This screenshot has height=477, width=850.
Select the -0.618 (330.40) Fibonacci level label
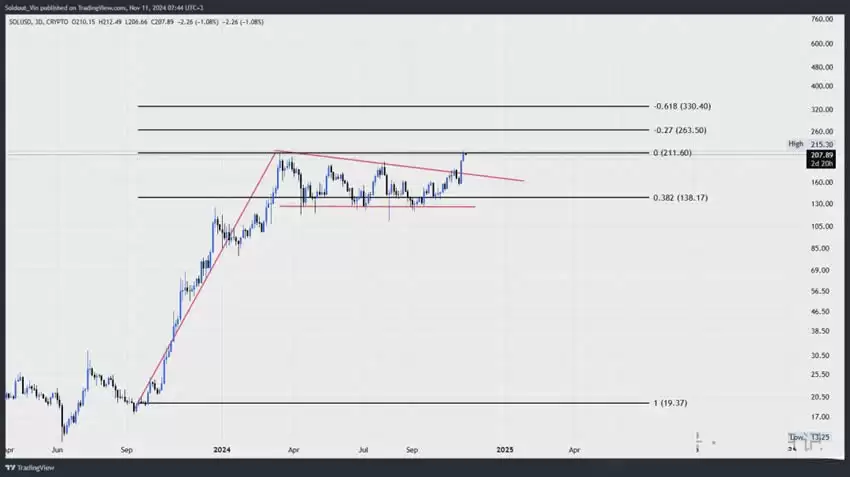point(681,106)
